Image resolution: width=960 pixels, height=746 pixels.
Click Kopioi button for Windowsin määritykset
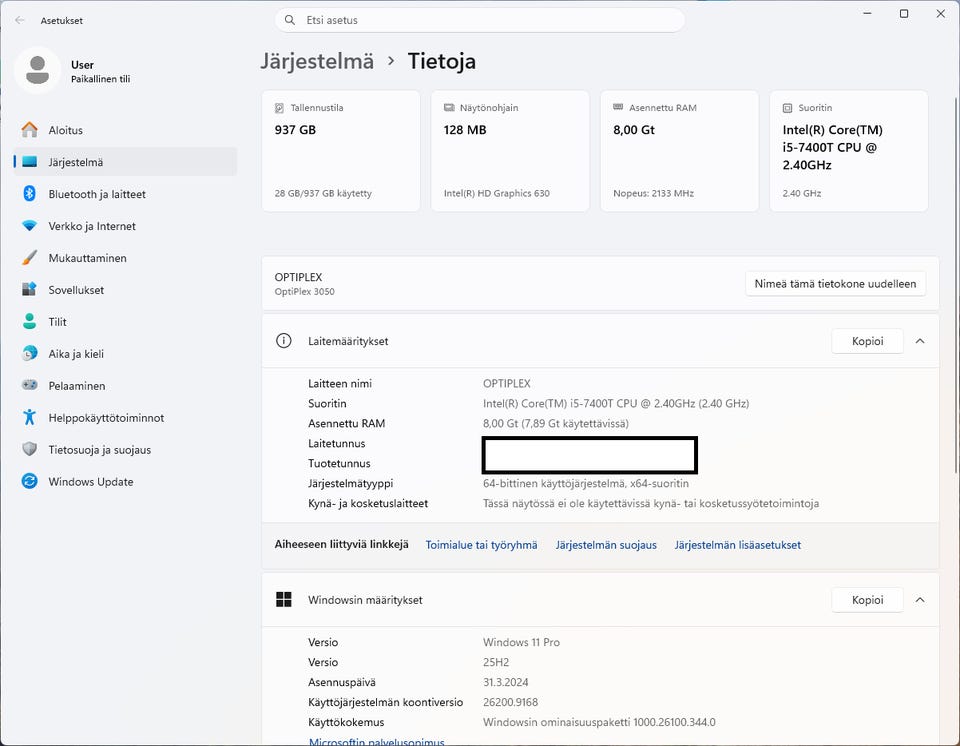[x=867, y=600]
